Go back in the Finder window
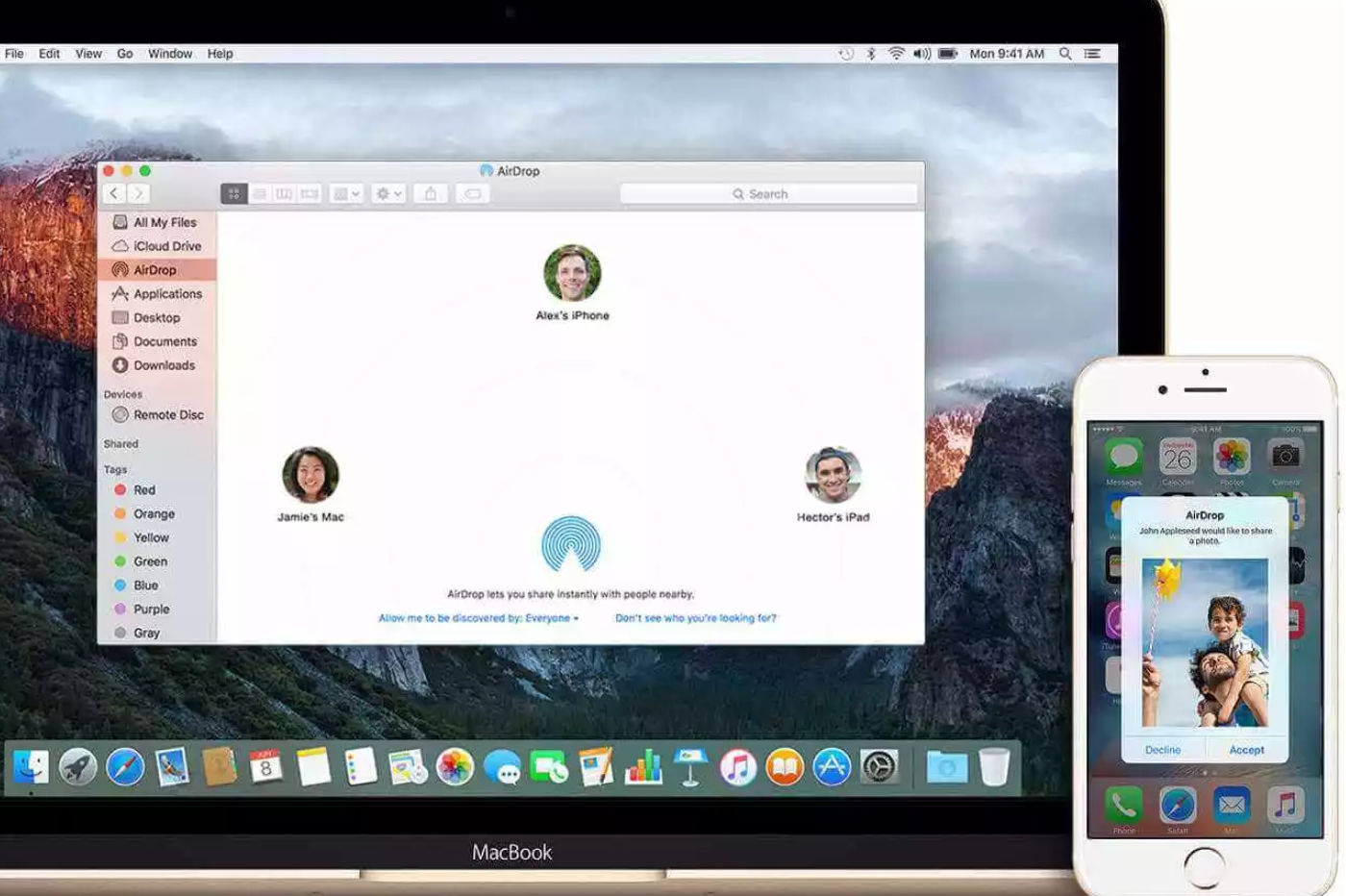 (114, 193)
